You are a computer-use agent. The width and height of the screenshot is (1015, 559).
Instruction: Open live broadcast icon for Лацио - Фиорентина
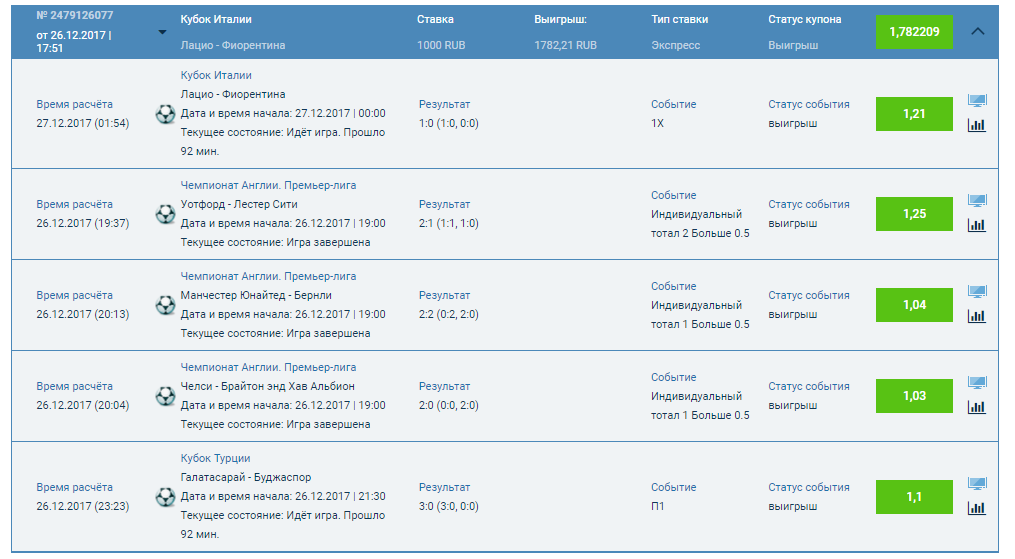(977, 101)
